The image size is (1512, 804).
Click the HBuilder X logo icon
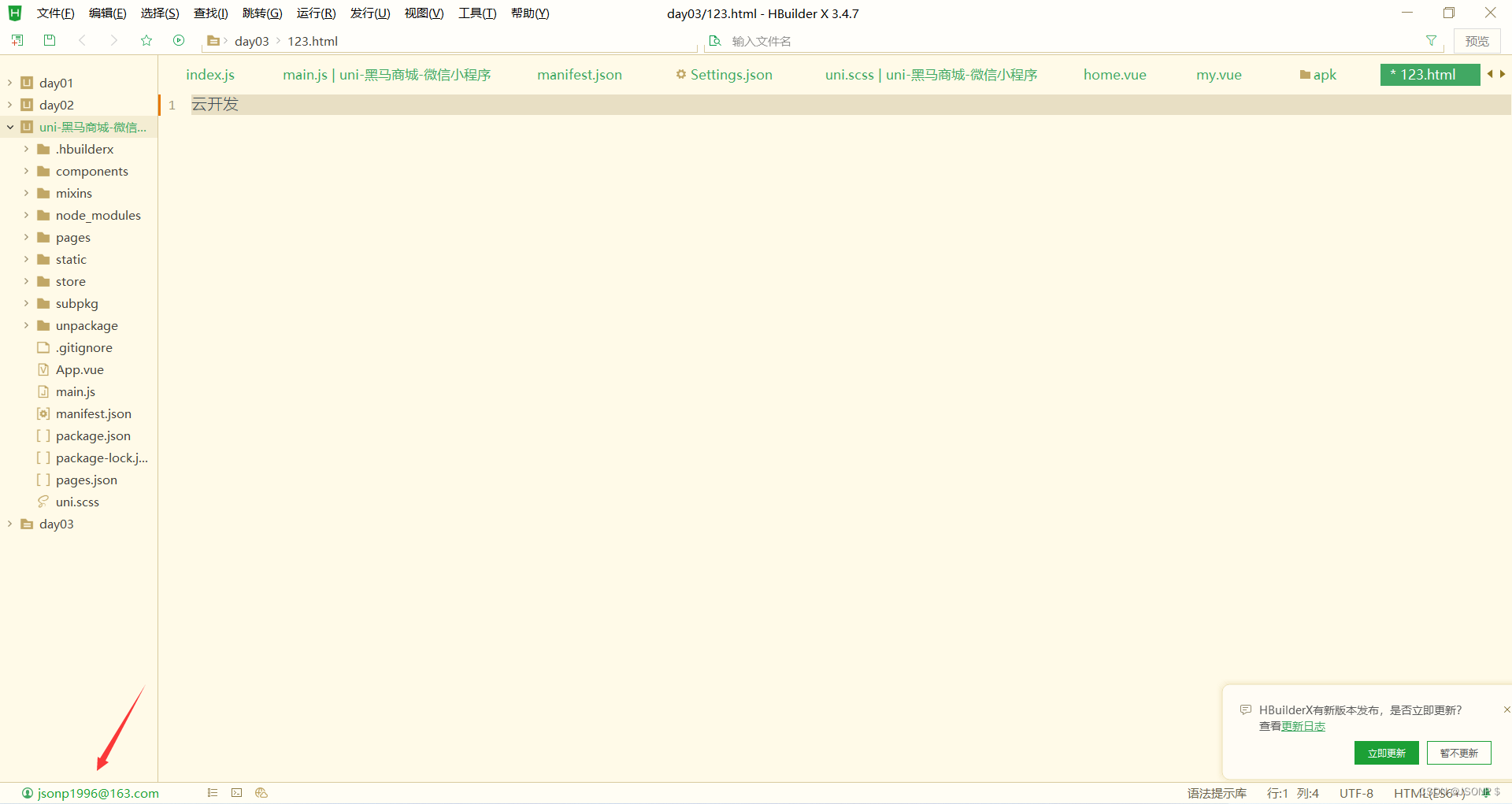point(15,13)
